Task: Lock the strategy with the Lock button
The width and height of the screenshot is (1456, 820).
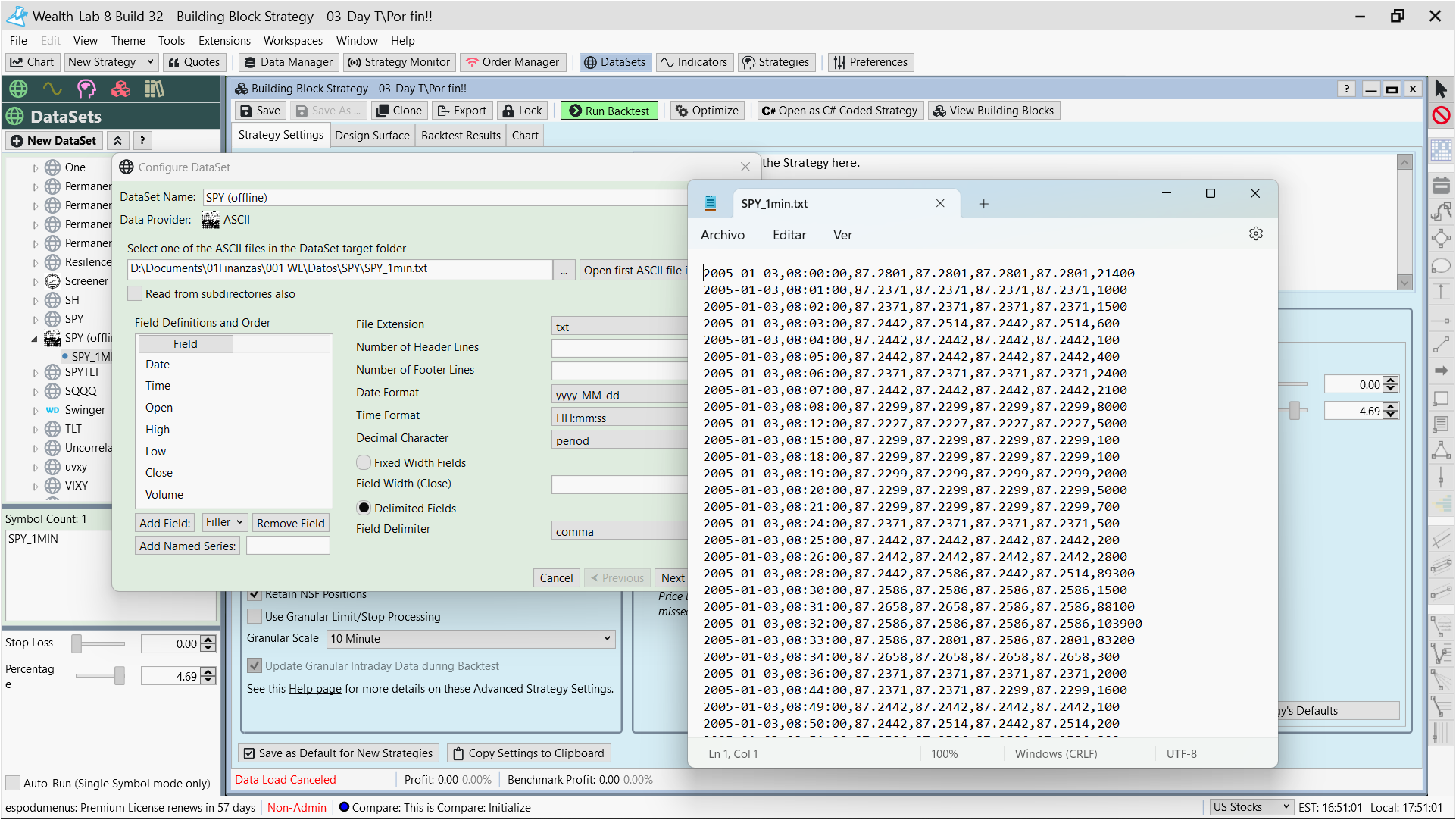Action: tap(523, 111)
